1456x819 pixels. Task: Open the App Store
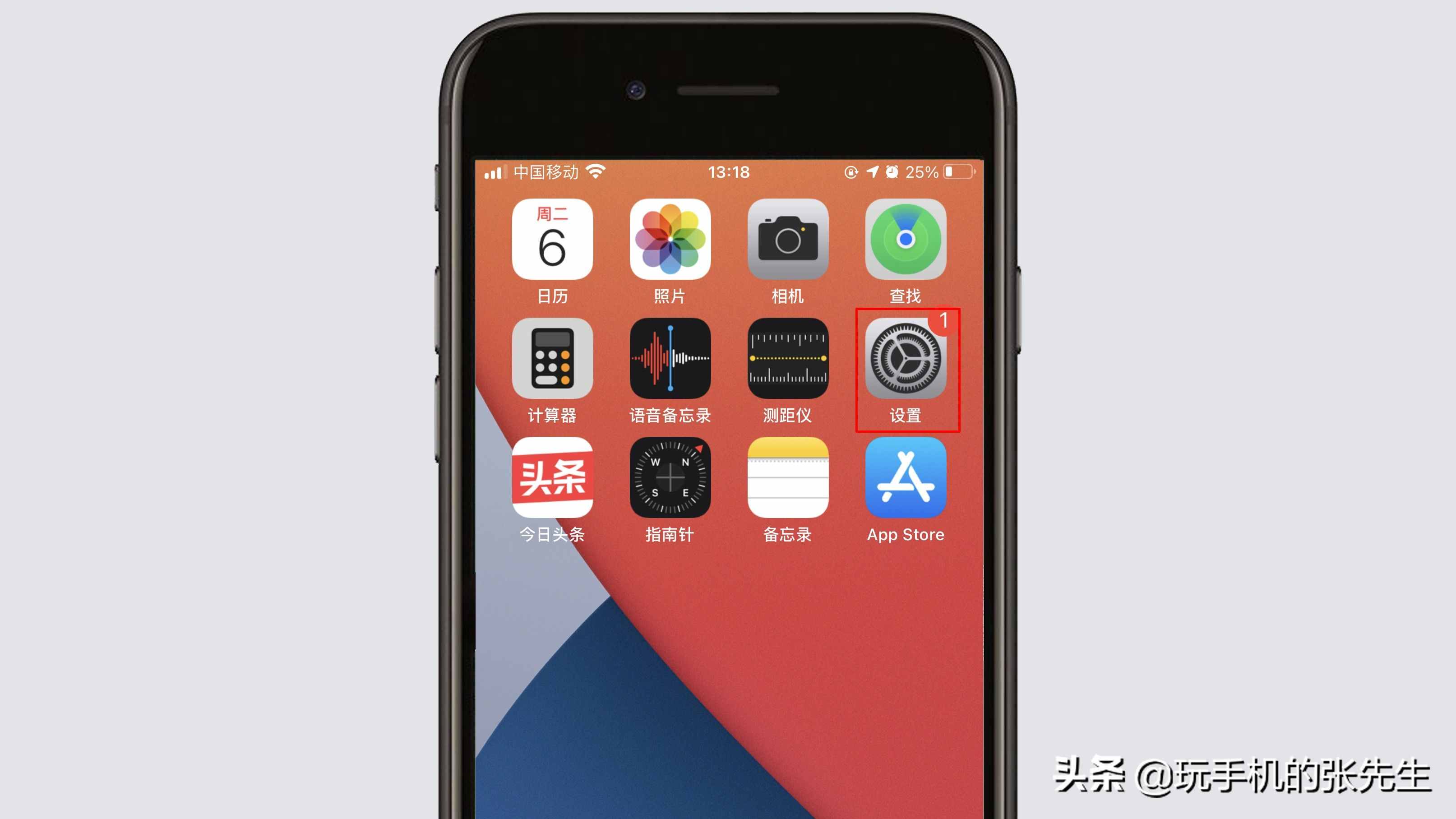pos(905,479)
